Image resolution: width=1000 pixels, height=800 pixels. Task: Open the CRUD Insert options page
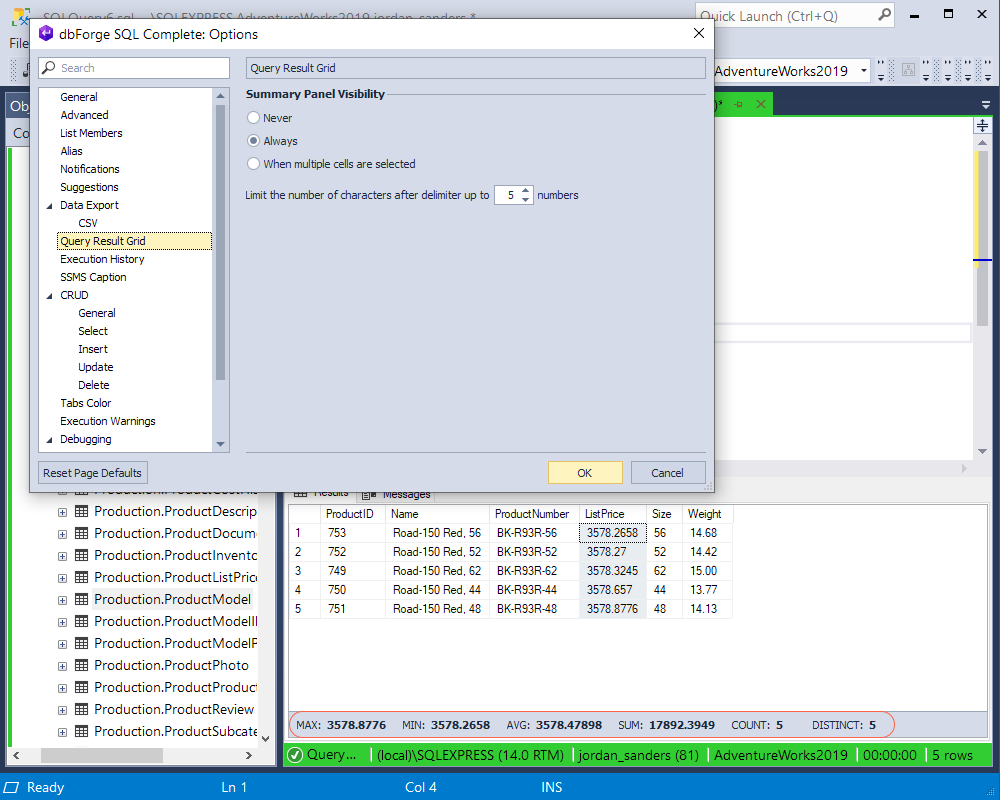93,349
